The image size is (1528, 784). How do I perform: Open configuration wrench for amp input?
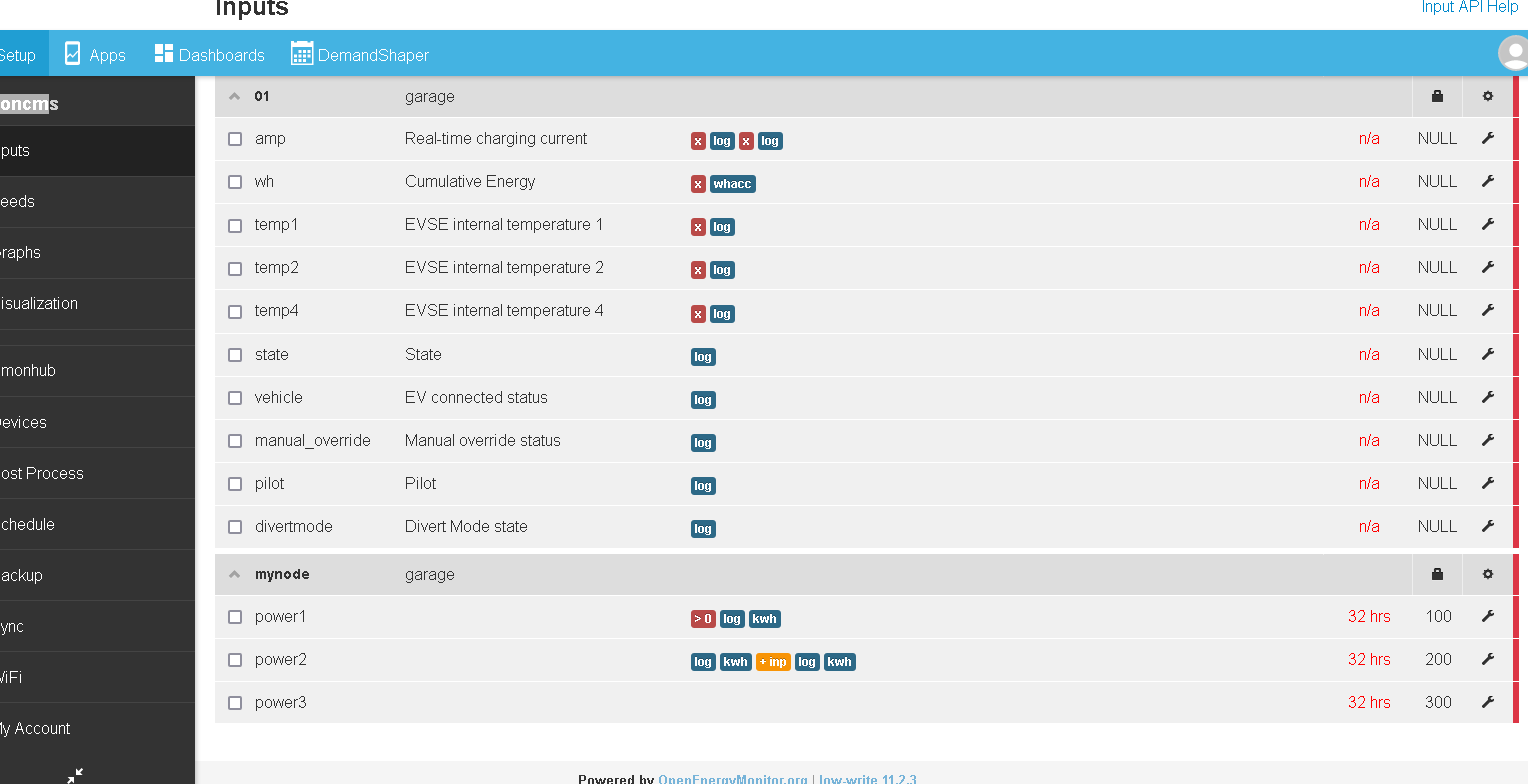pos(1488,139)
